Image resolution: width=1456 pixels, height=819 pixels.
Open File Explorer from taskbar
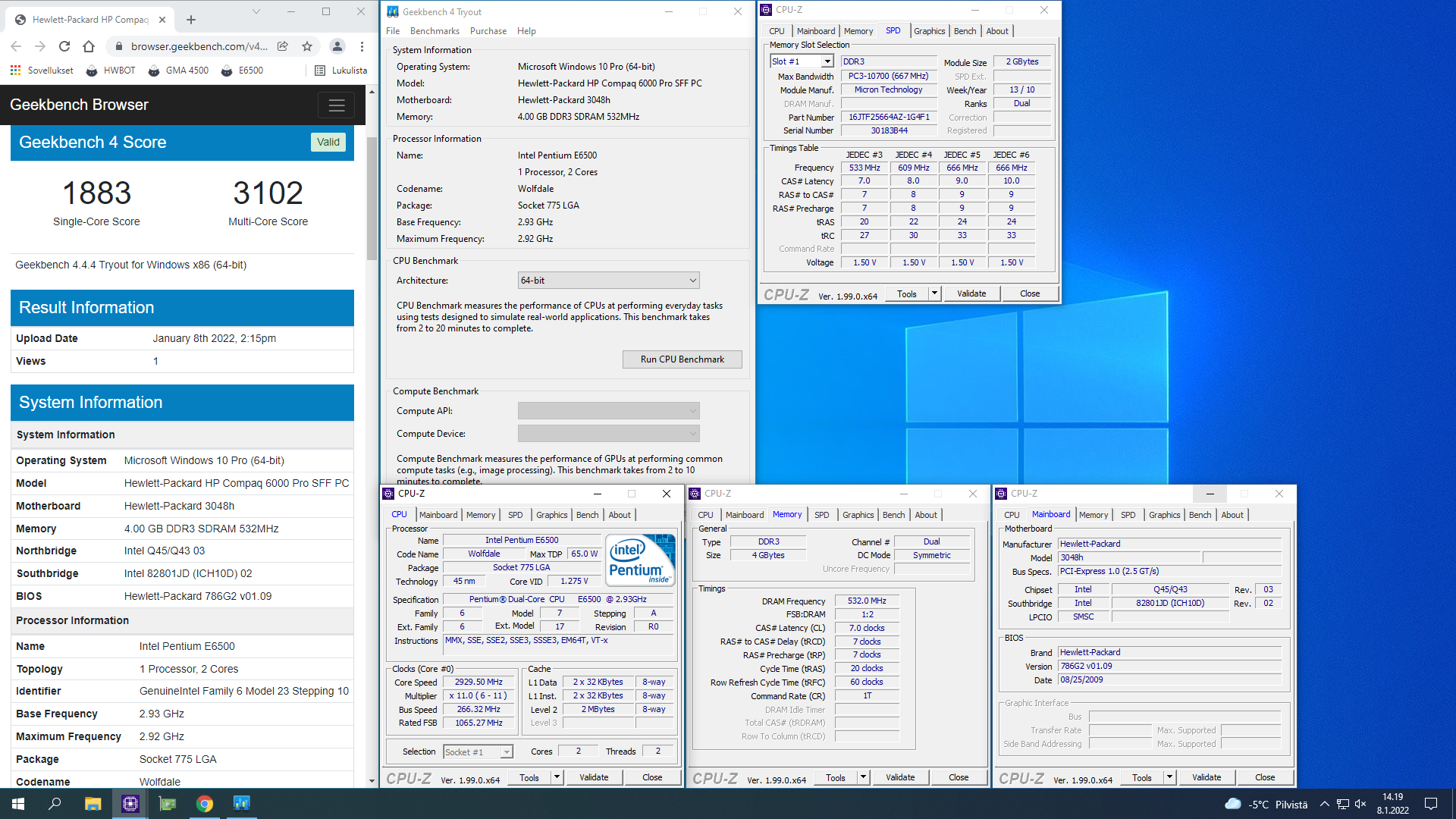coord(93,804)
